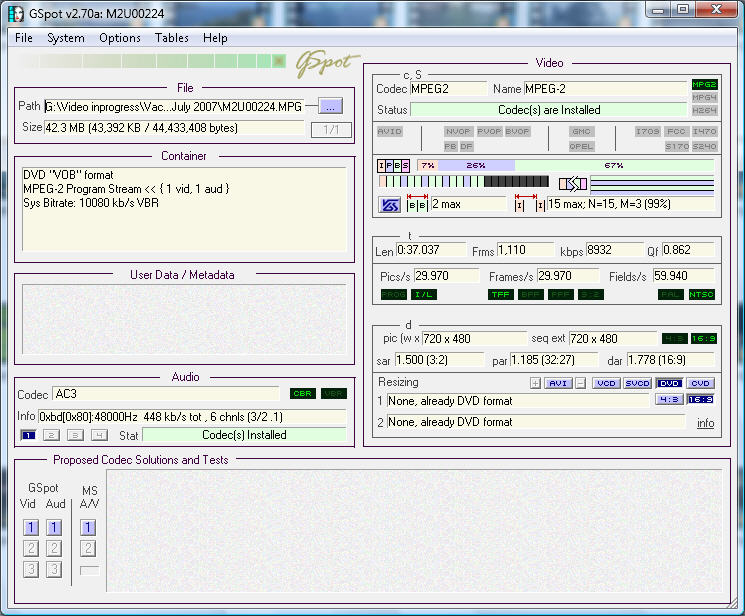Click the I709 indicator
Viewport: 745px width, 616px height.
[x=648, y=131]
